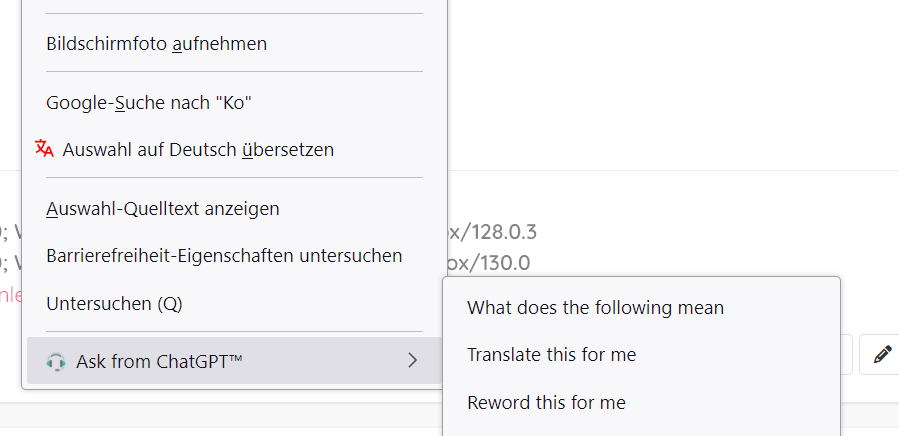Click the version text ending 128.0.3
This screenshot has height=436, width=899.
[492, 233]
